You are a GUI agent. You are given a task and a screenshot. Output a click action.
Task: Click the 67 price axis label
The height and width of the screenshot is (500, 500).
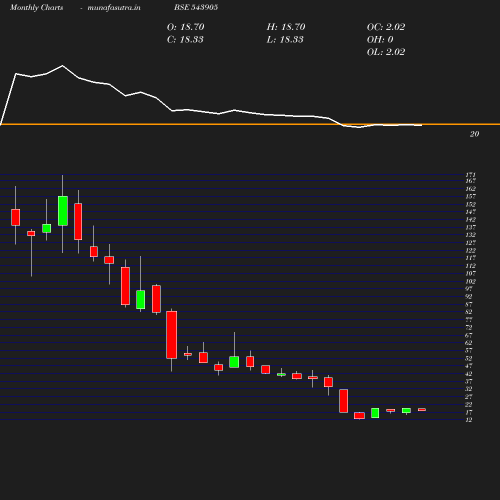[x=469, y=335]
